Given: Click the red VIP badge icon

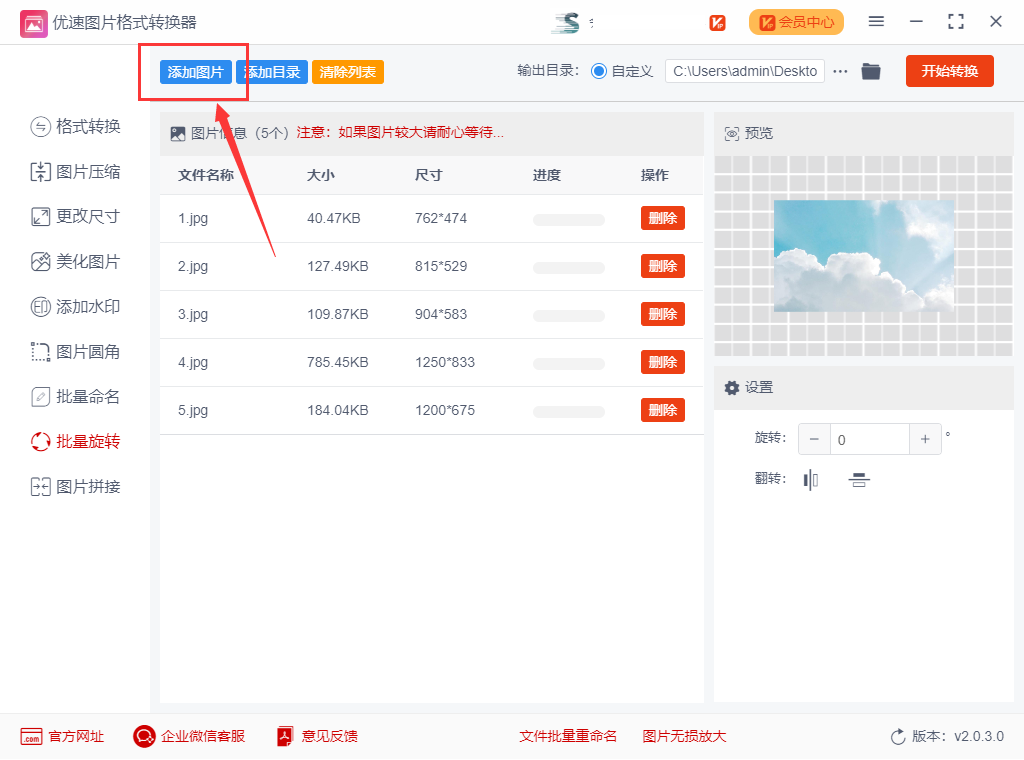Looking at the screenshot, I should [x=717, y=22].
